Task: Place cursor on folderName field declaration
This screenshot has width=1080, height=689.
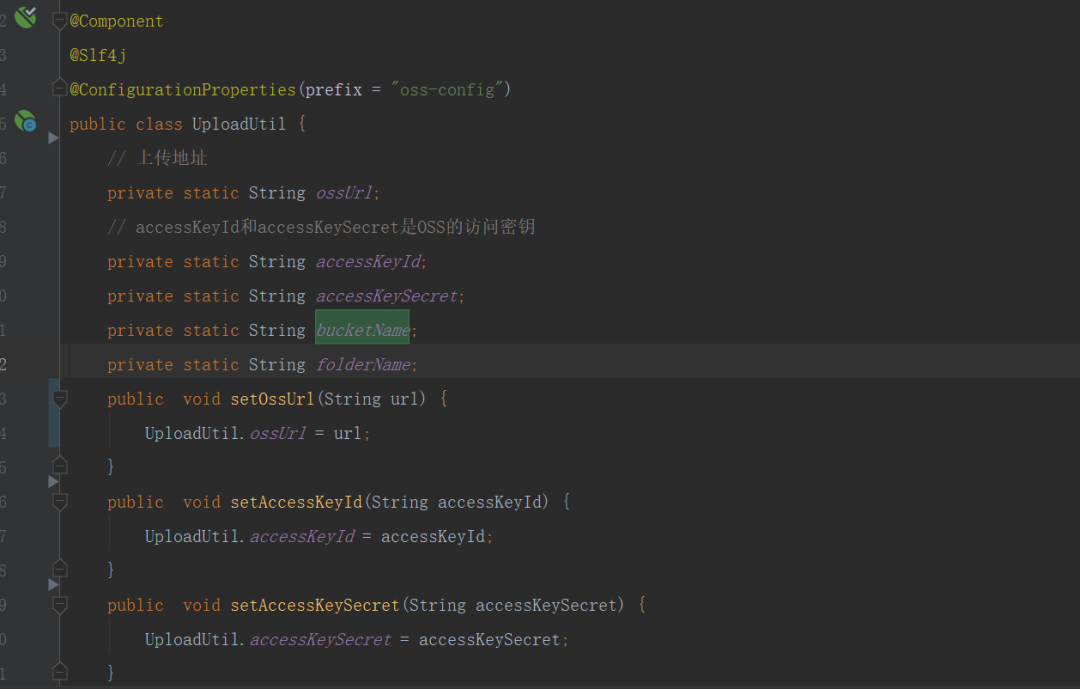Action: 363,364
